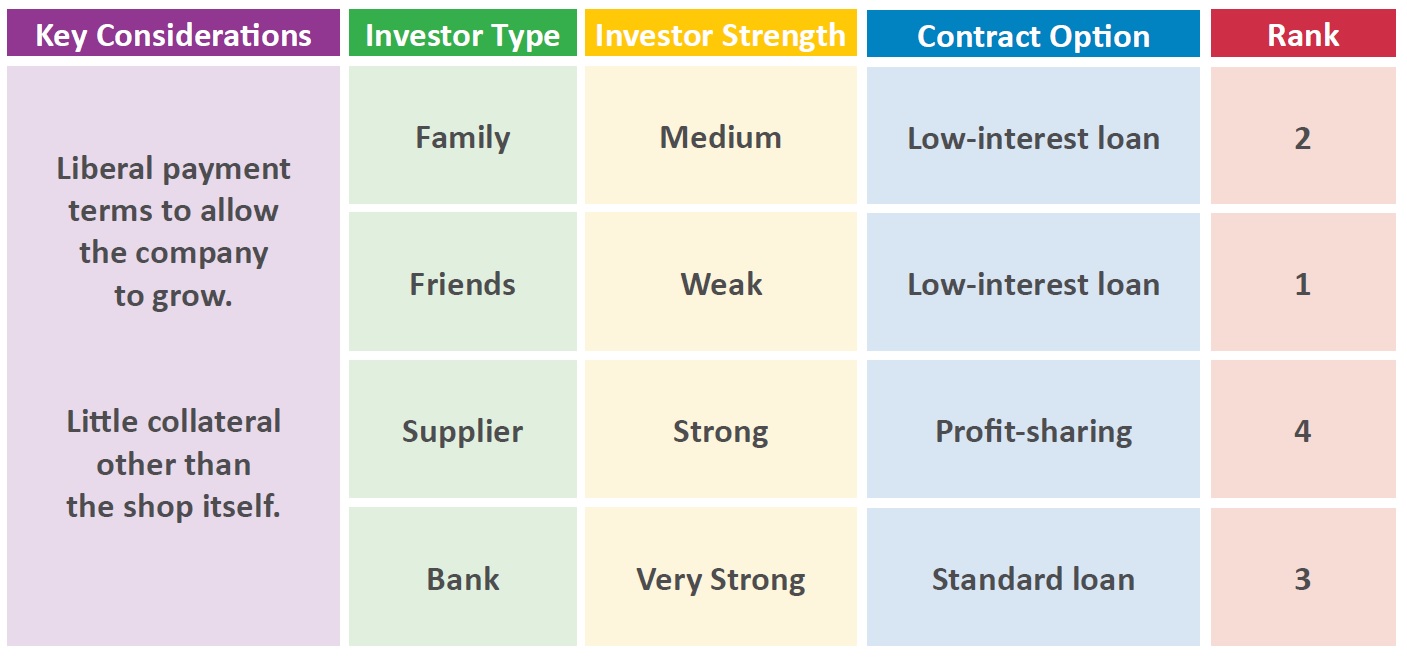Select the Contract Option header

1033,34
